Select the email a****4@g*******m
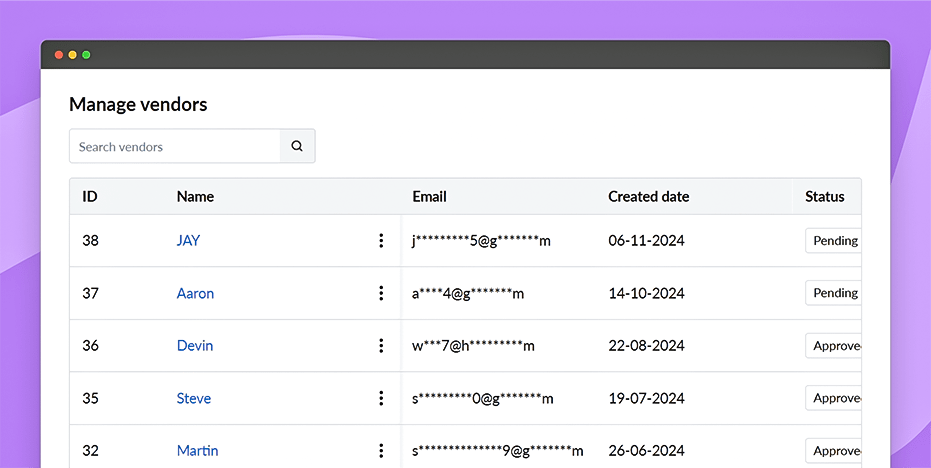This screenshot has width=931, height=468. (x=468, y=293)
